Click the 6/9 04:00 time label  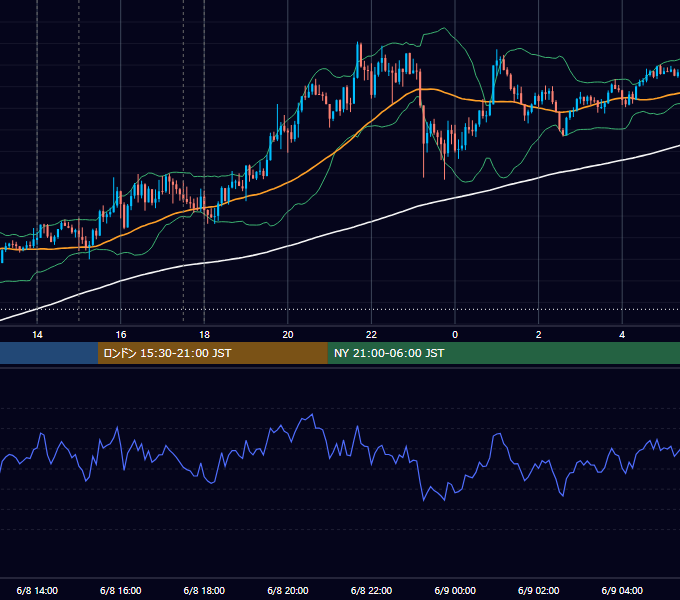pos(622,590)
